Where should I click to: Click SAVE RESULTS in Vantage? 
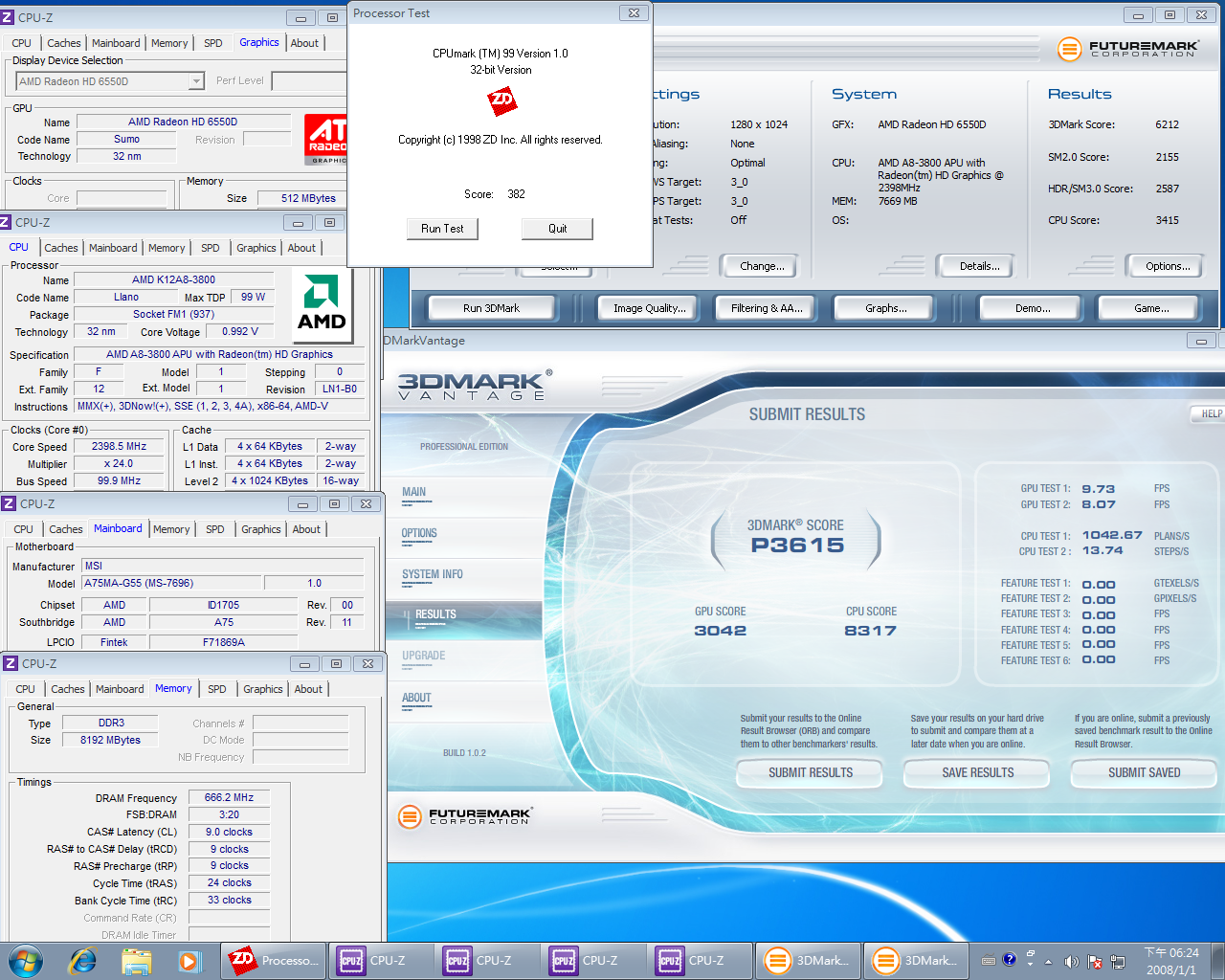(977, 772)
